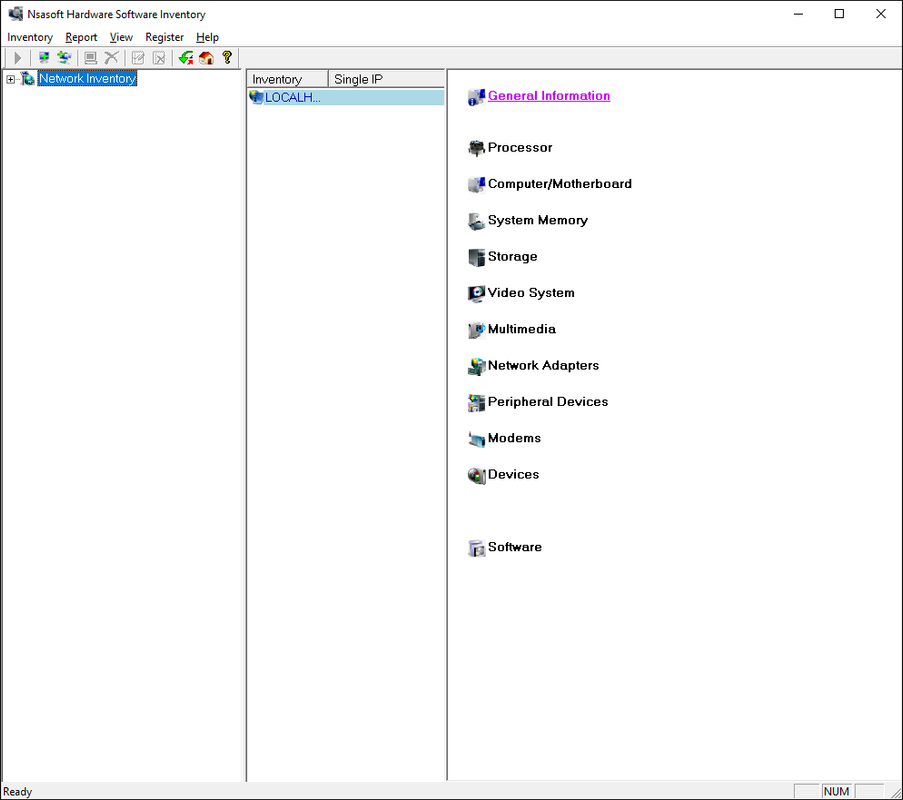903x800 pixels.
Task: Open the Multimedia section
Action: coord(522,329)
